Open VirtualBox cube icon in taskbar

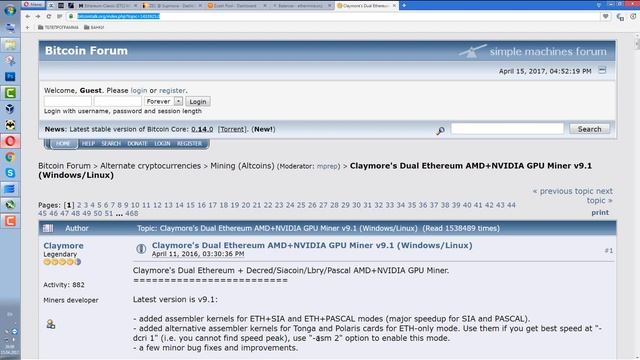pos(10,109)
